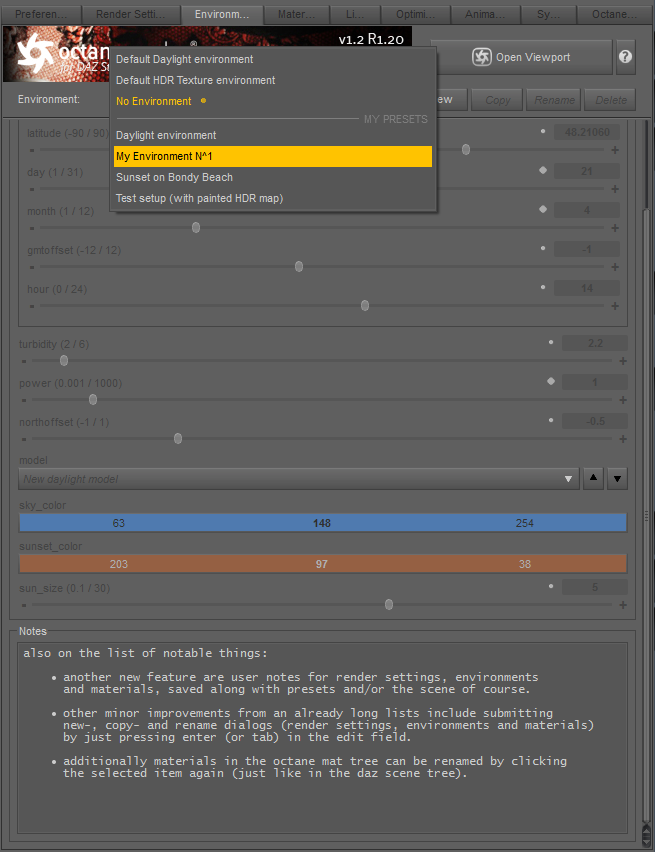This screenshot has height=852, width=655.
Task: Click plus icon on northoffset slider
Action: coord(623,439)
